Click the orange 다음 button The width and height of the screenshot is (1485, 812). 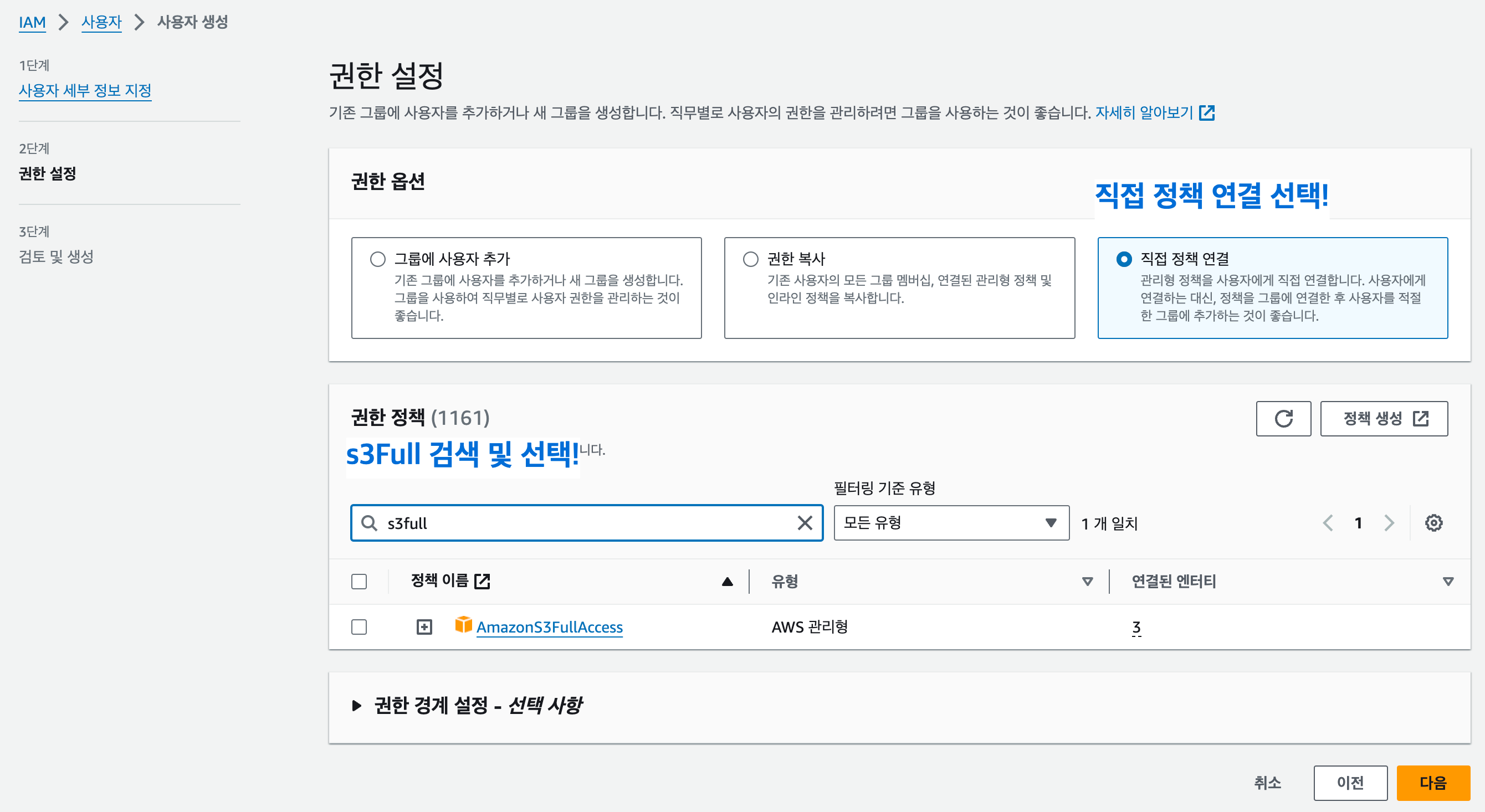1432,783
